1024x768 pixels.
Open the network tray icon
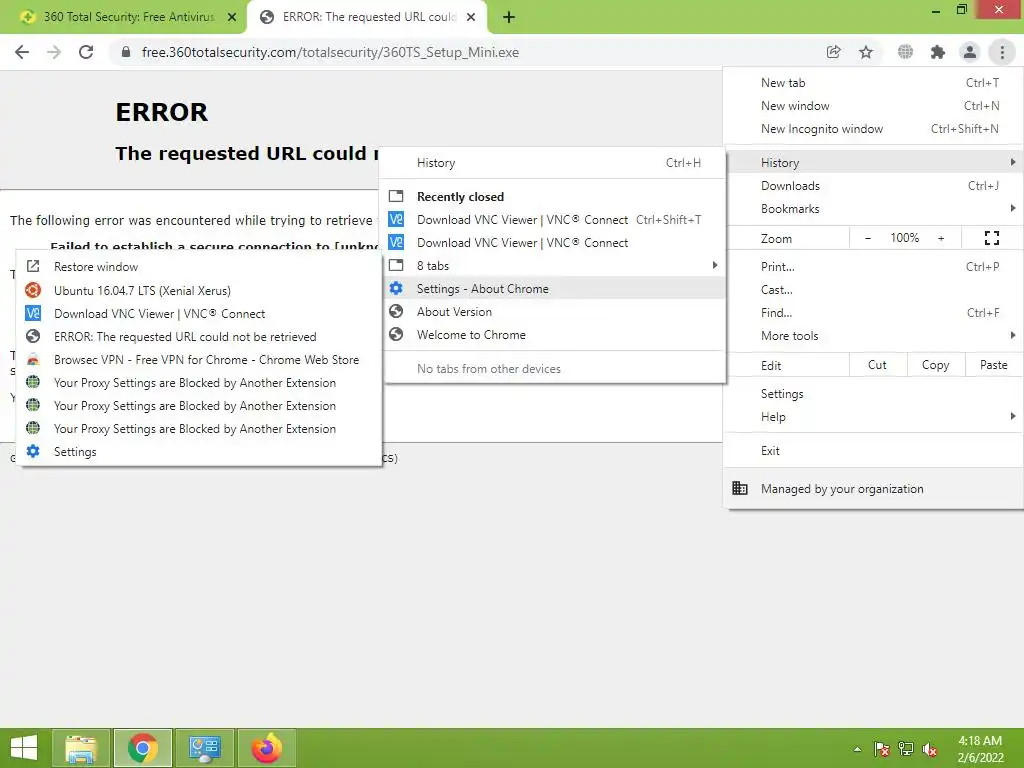[x=906, y=749]
